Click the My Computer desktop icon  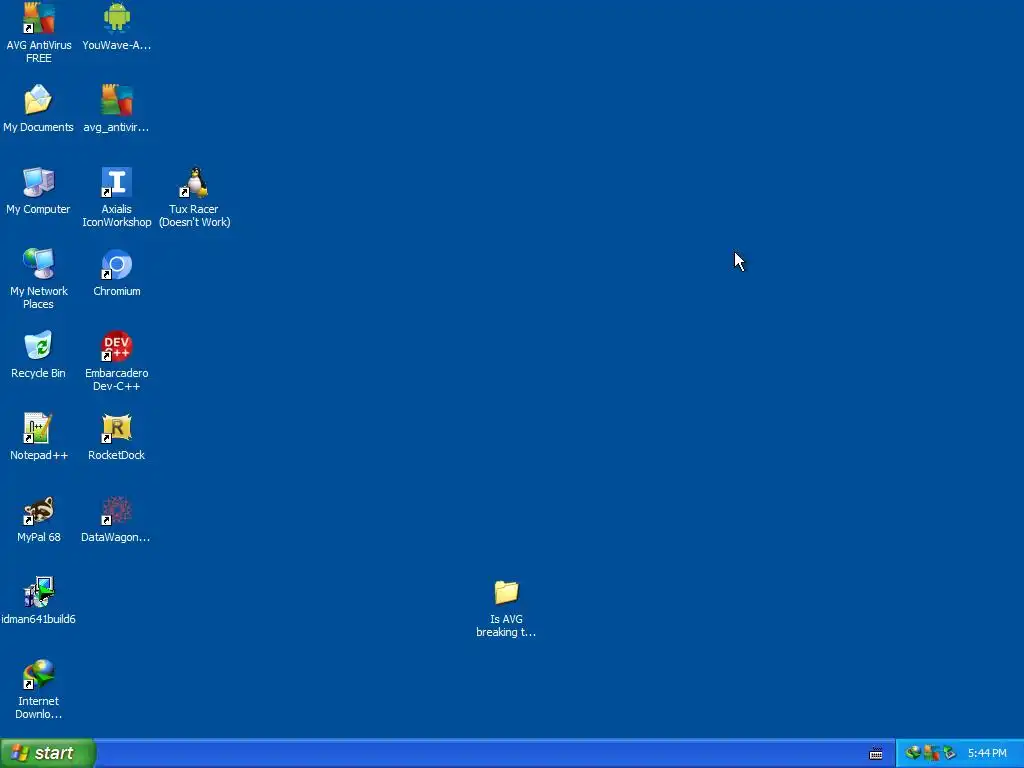pyautogui.click(x=39, y=182)
